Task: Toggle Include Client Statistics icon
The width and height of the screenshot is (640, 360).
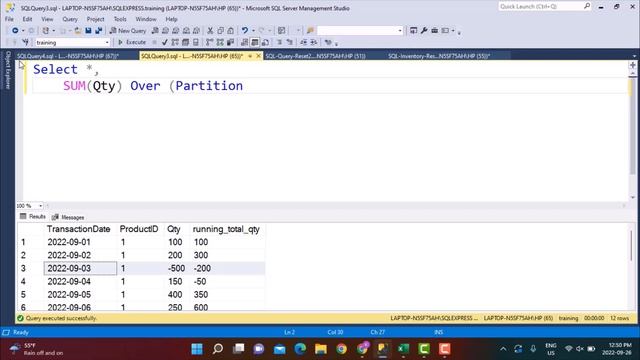Action: [x=230, y=42]
